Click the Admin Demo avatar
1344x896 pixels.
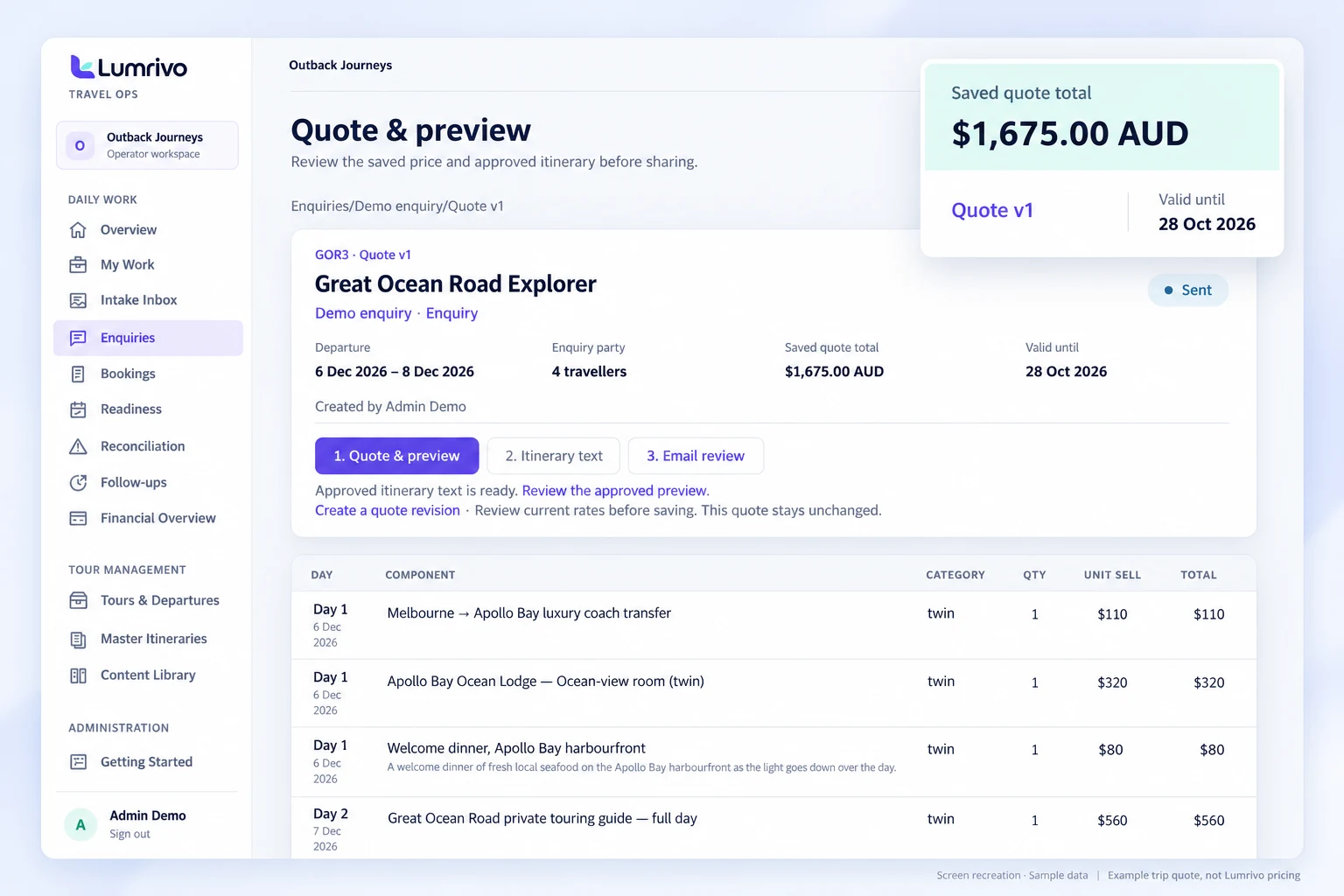tap(80, 824)
